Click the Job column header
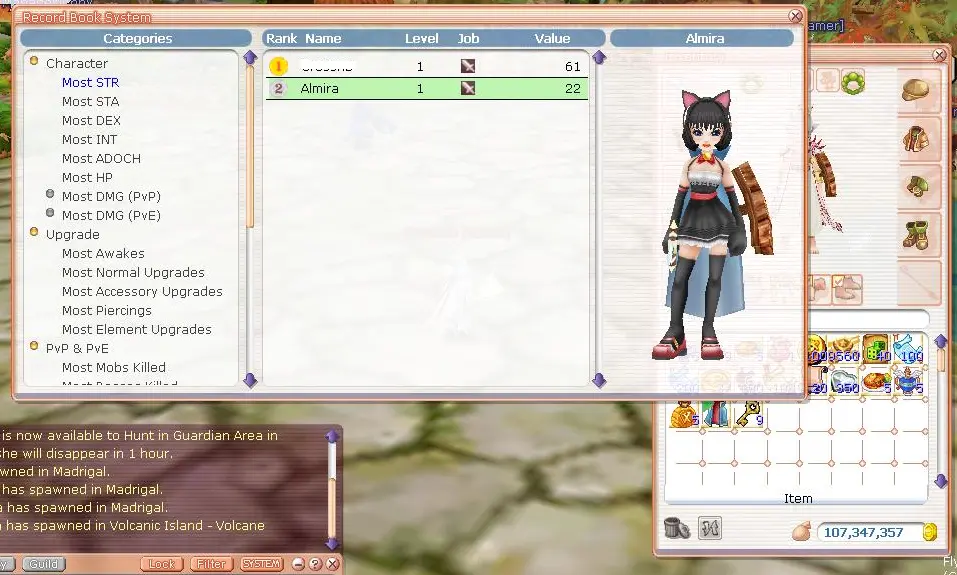The height and width of the screenshot is (575, 957). pos(468,38)
